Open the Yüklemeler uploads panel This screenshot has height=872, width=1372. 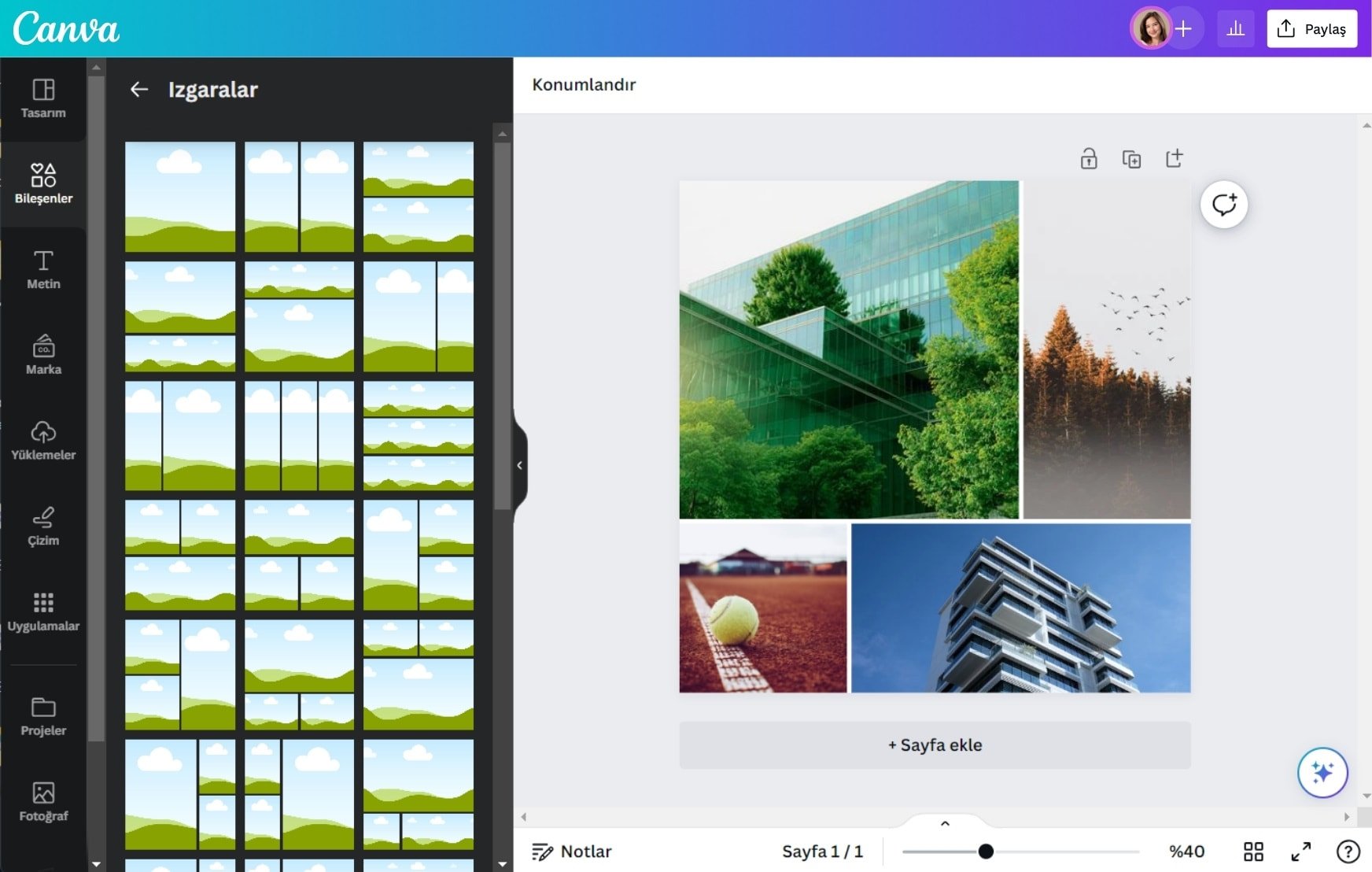pos(43,442)
